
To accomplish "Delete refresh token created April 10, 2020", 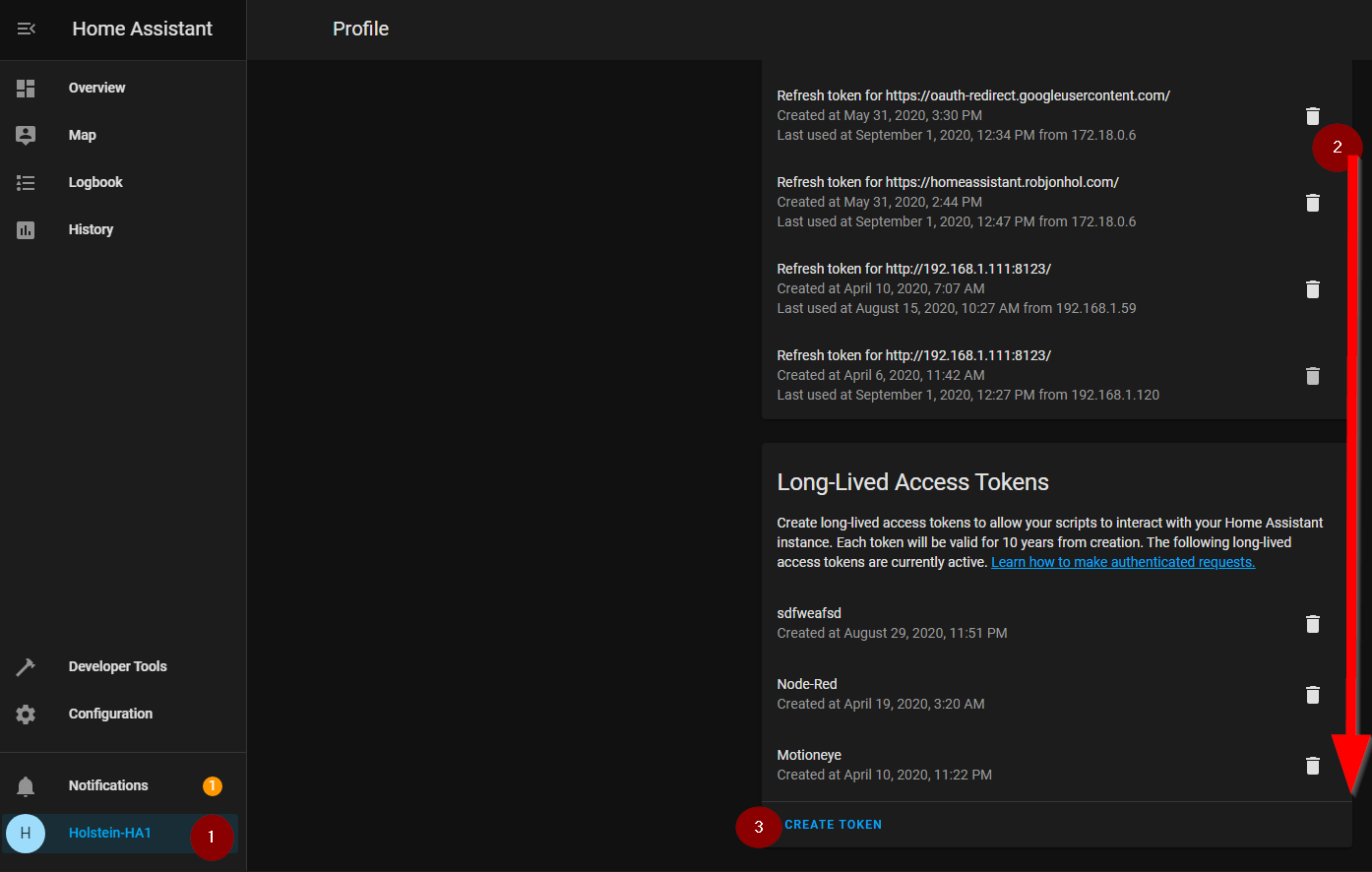I will coord(1312,289).
